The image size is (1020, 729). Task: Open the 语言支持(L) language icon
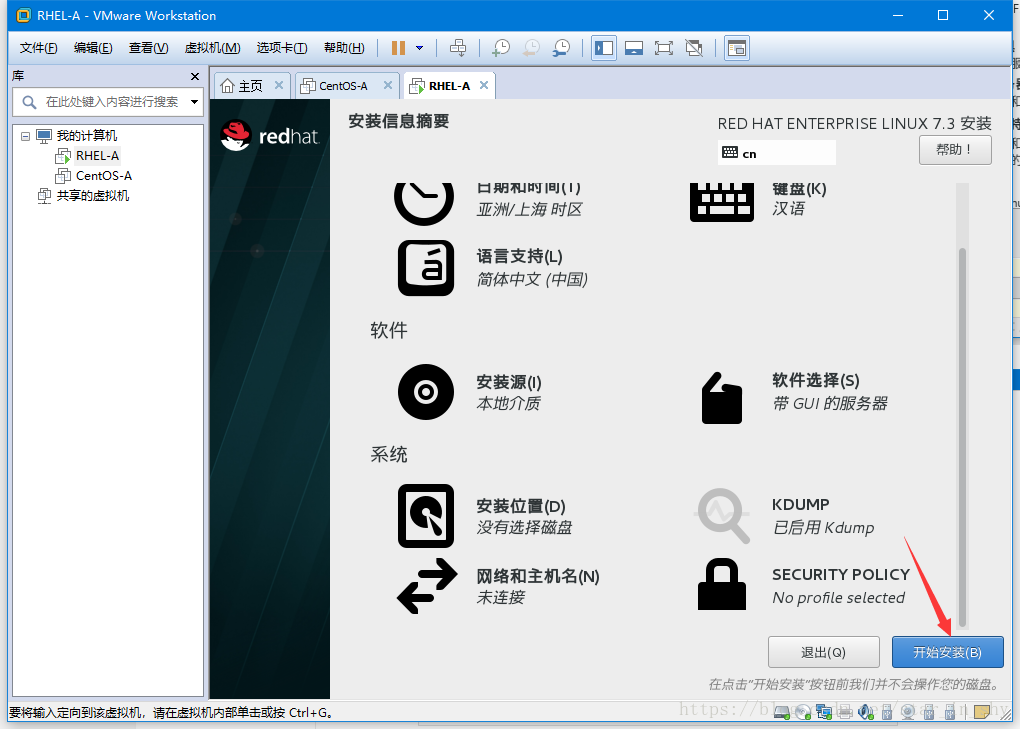pos(426,268)
